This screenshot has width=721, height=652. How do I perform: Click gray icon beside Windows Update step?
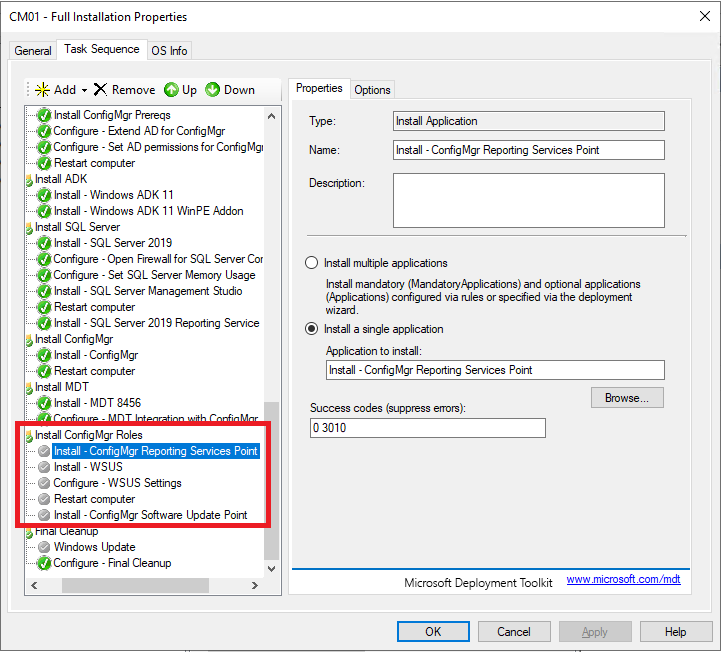coord(44,547)
